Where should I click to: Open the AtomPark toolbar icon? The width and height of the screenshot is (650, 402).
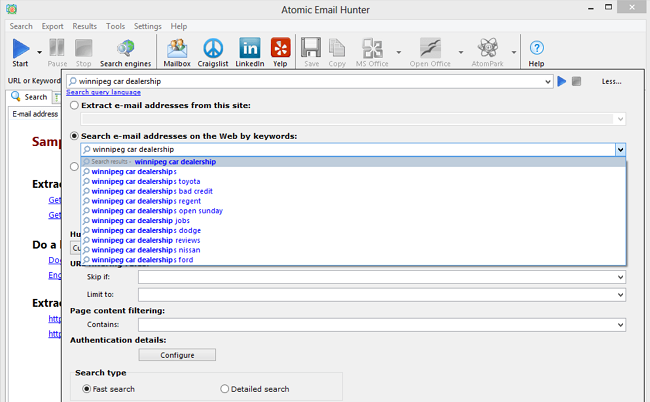coord(489,50)
